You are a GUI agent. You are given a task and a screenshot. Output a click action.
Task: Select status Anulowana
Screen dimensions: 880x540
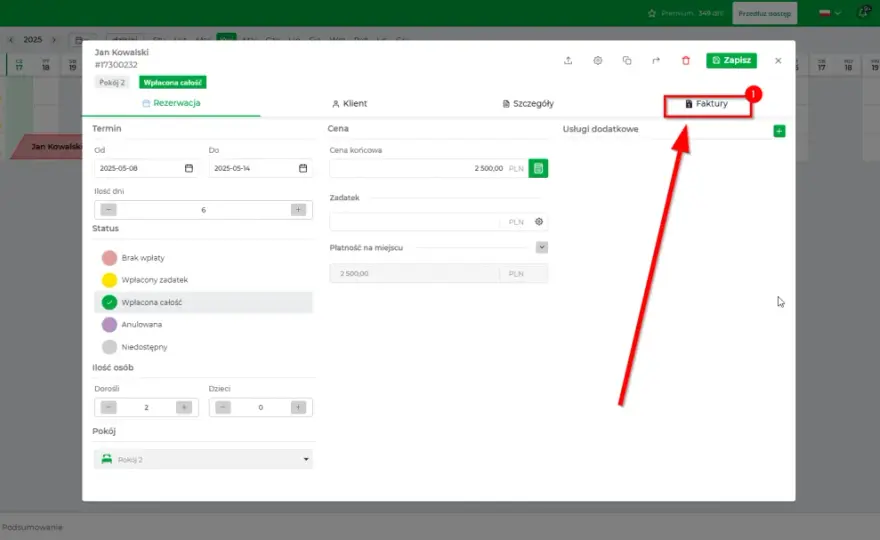click(x=203, y=325)
